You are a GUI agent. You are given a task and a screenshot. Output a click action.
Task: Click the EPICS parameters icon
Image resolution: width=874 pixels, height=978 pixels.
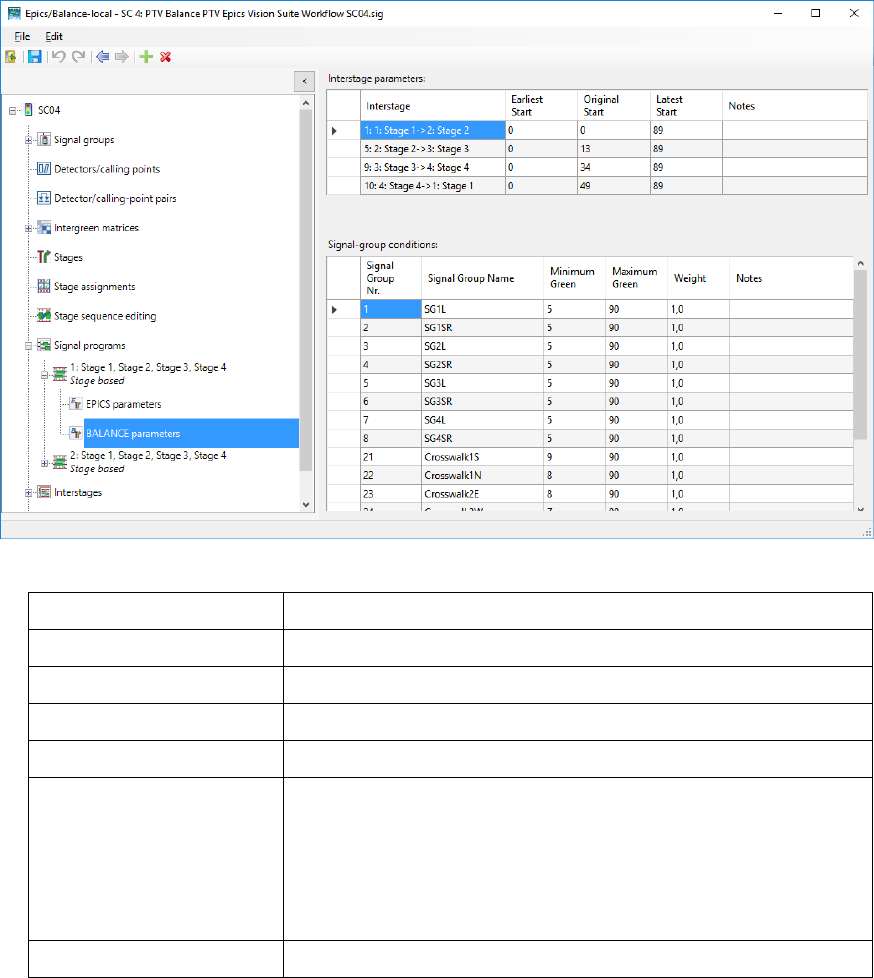(76, 404)
